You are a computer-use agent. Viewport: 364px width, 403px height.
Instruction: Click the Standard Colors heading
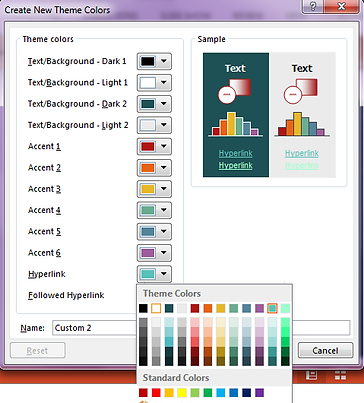tap(176, 378)
